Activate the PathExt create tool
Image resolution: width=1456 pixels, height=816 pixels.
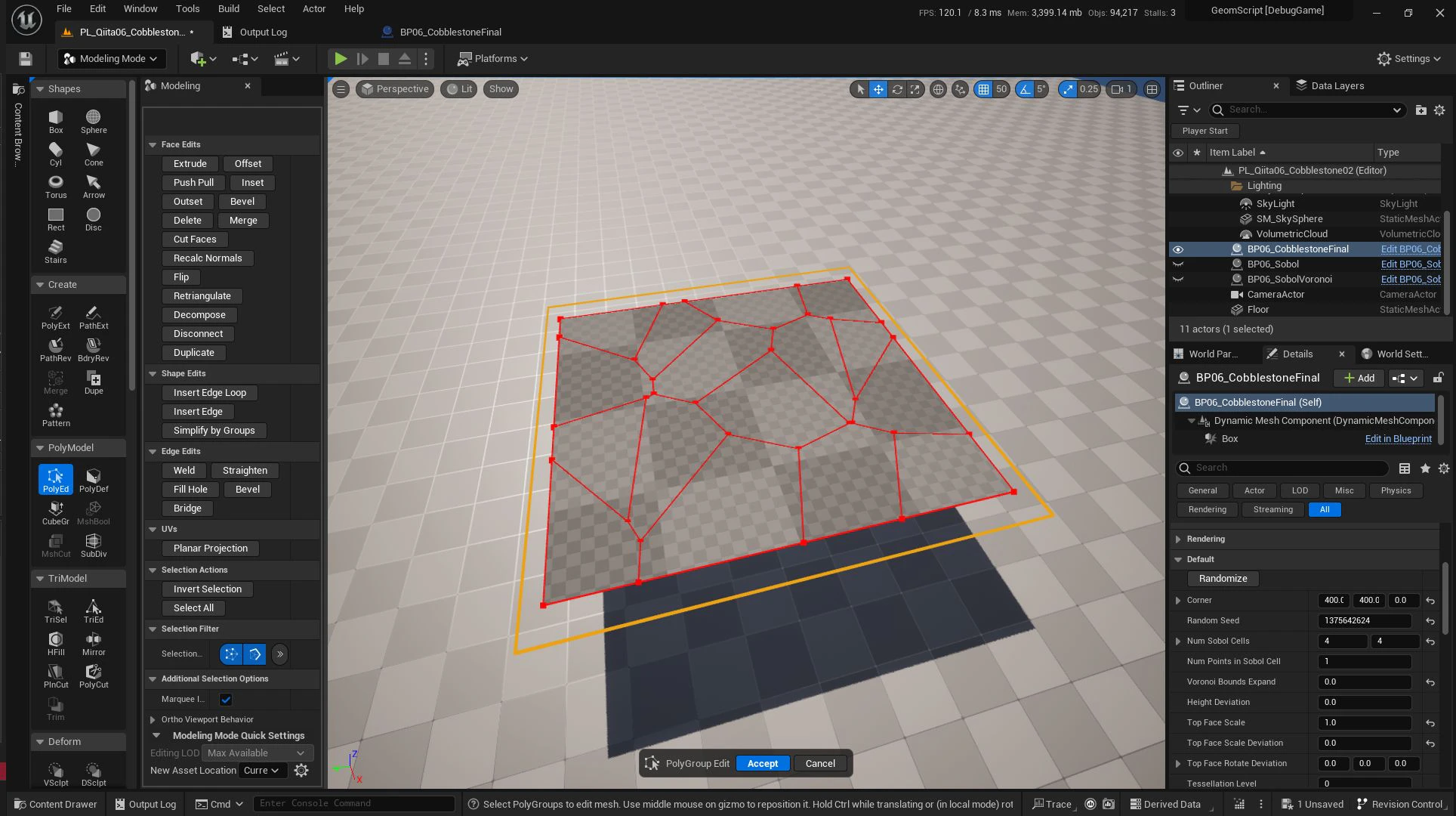click(94, 317)
